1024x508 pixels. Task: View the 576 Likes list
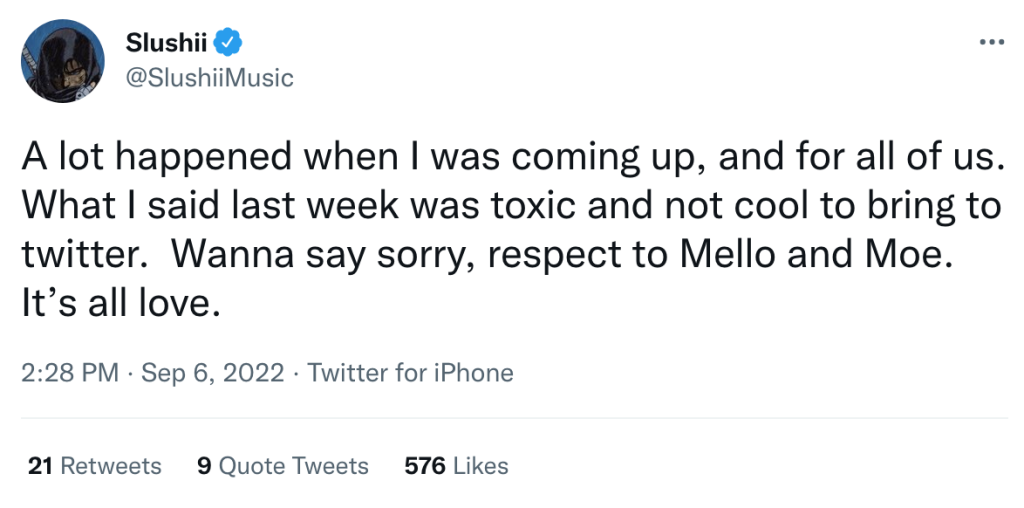click(x=456, y=466)
